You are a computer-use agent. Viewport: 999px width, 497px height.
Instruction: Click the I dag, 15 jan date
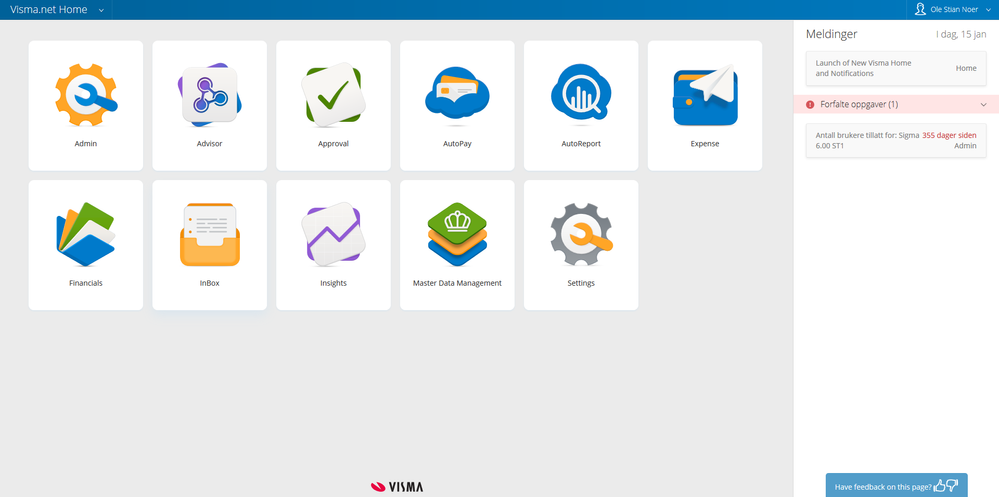pyautogui.click(x=961, y=34)
